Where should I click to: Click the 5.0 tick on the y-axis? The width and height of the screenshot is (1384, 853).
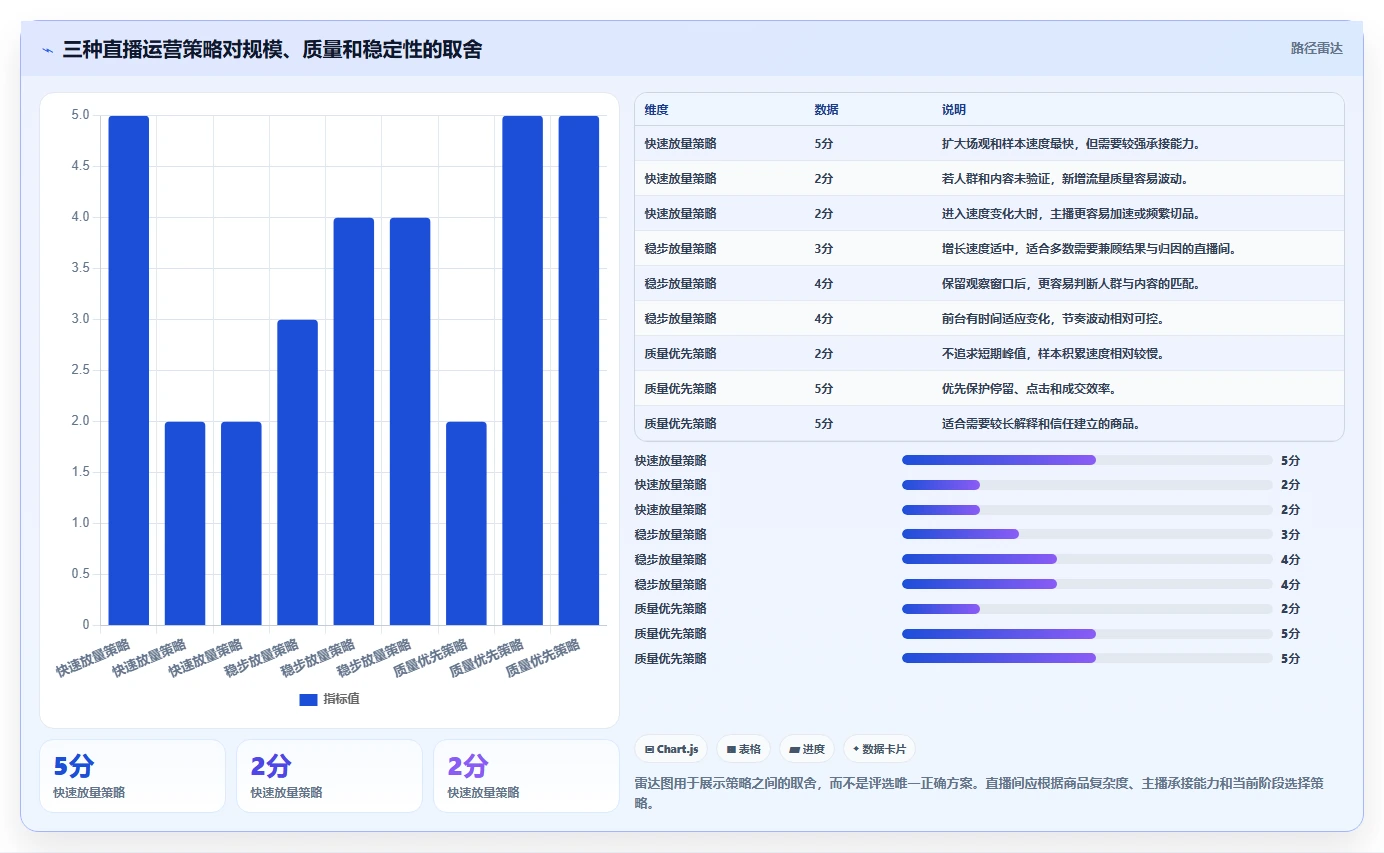coord(80,115)
